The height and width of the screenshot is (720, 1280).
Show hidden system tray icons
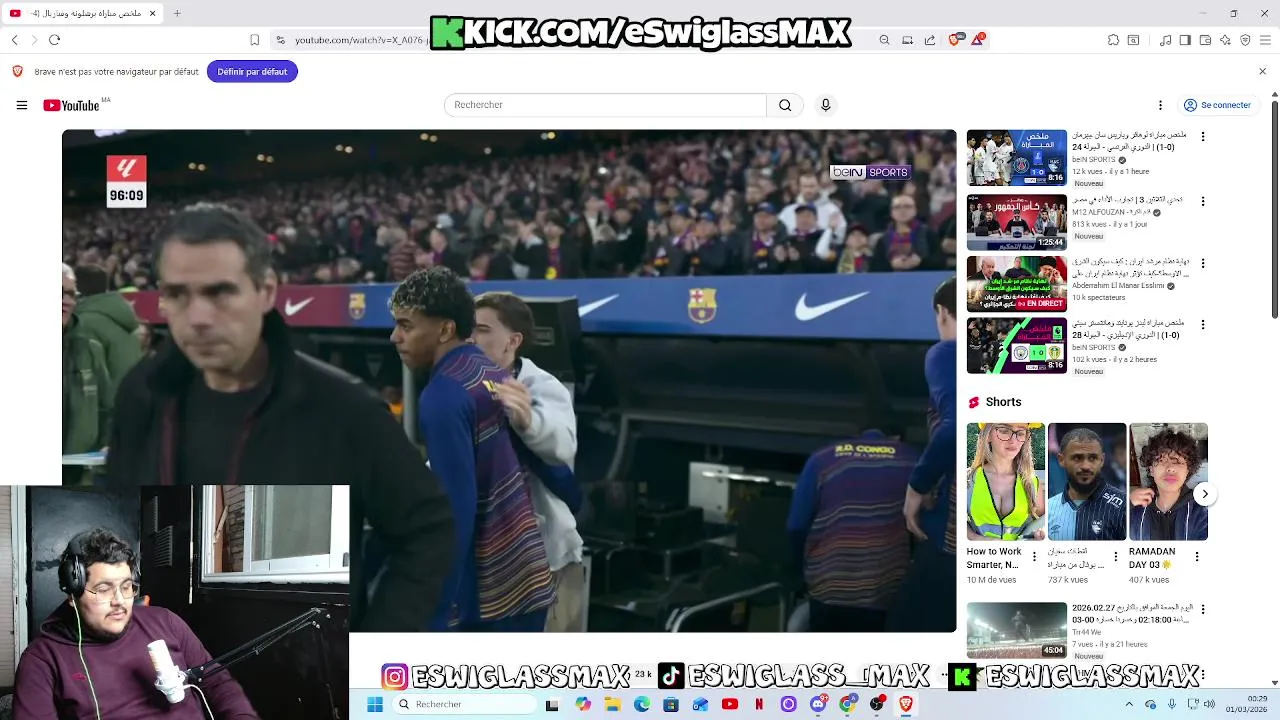click(1129, 704)
